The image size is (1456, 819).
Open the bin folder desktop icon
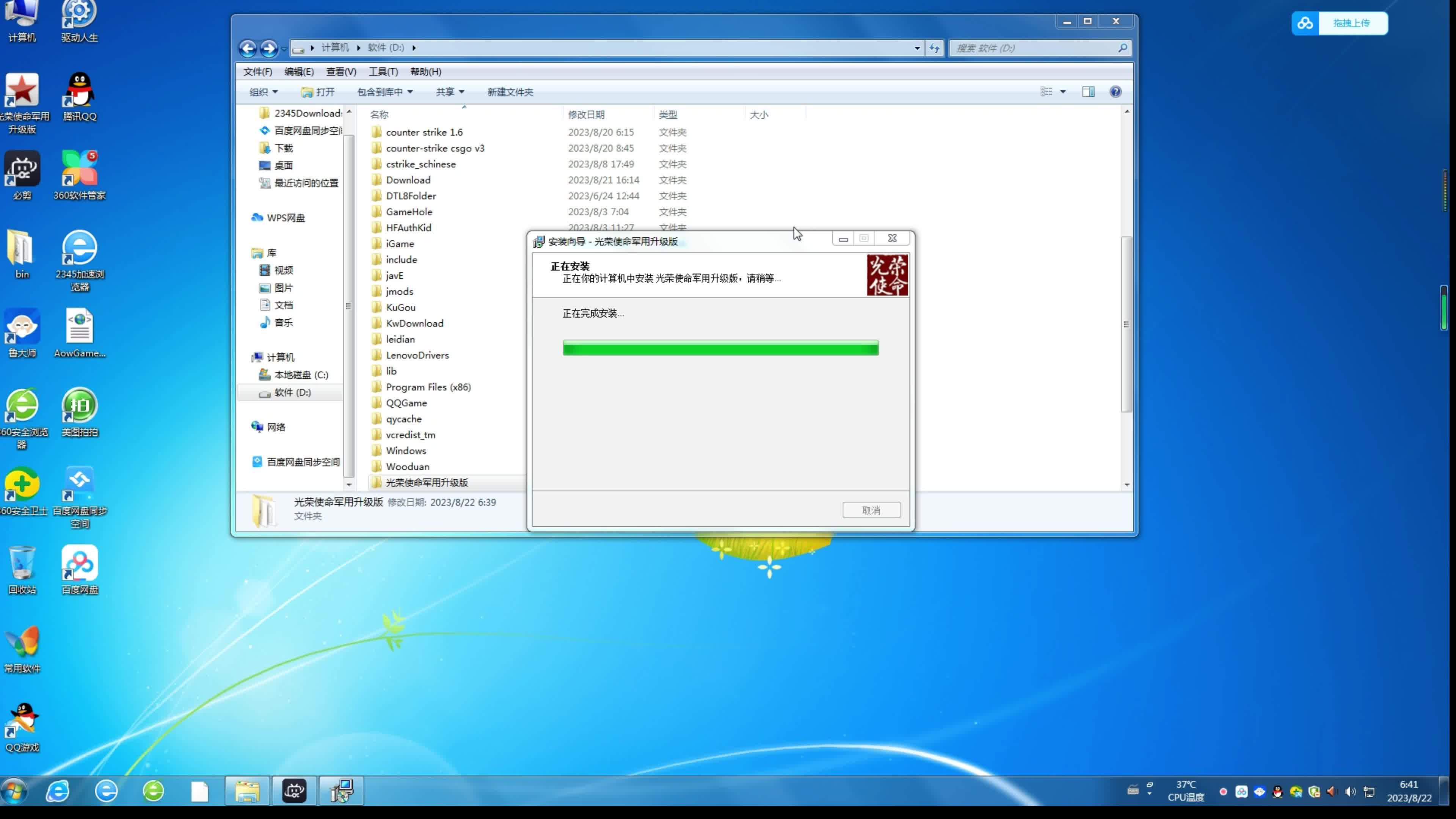point(22,254)
